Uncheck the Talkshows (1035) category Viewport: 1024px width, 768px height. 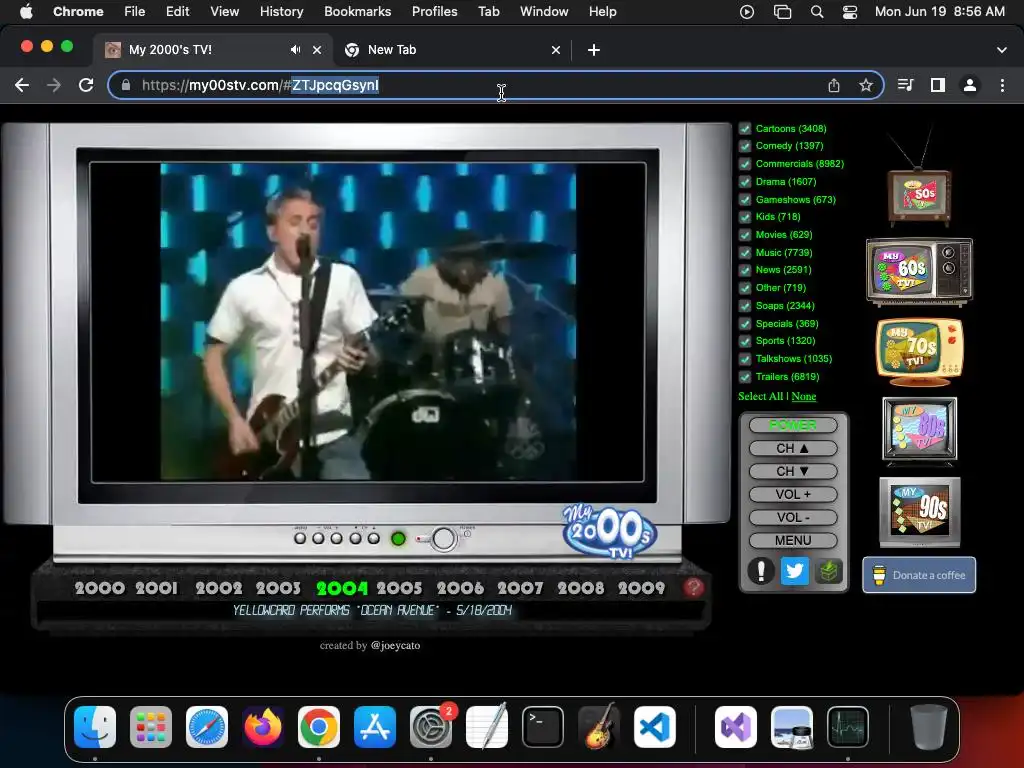click(745, 359)
